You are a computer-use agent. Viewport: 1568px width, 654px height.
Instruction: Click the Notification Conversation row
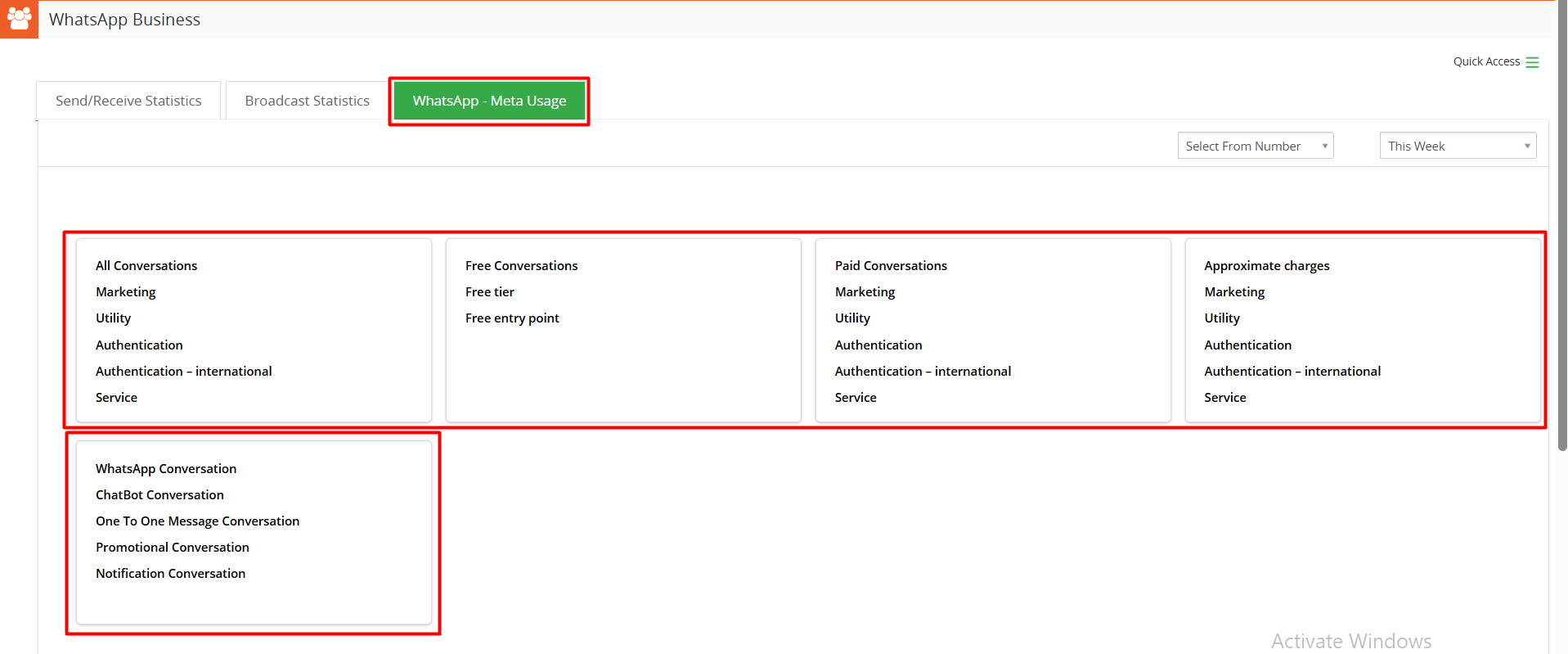point(170,574)
